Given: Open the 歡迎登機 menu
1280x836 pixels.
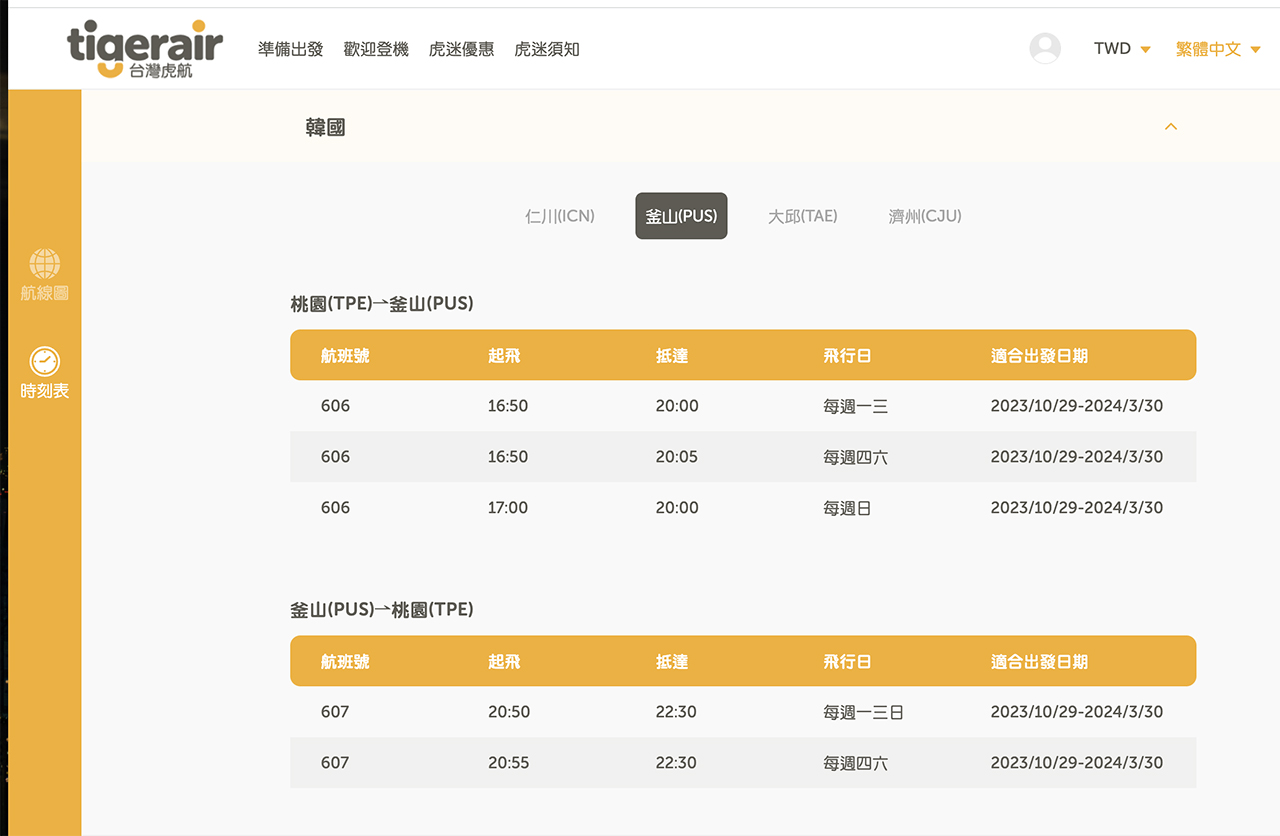Looking at the screenshot, I should click(x=376, y=48).
